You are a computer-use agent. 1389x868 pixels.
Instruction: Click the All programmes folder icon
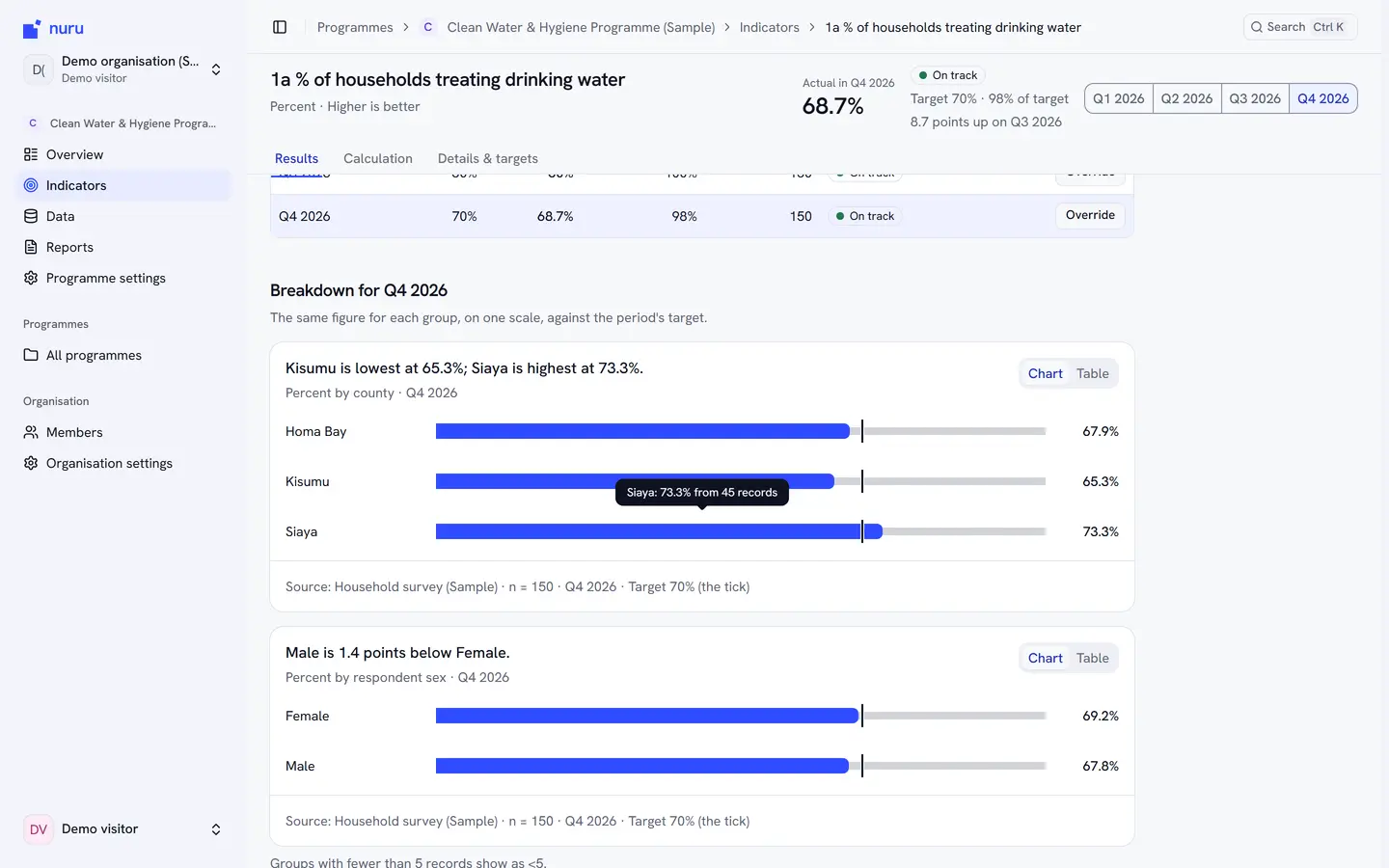coord(31,355)
